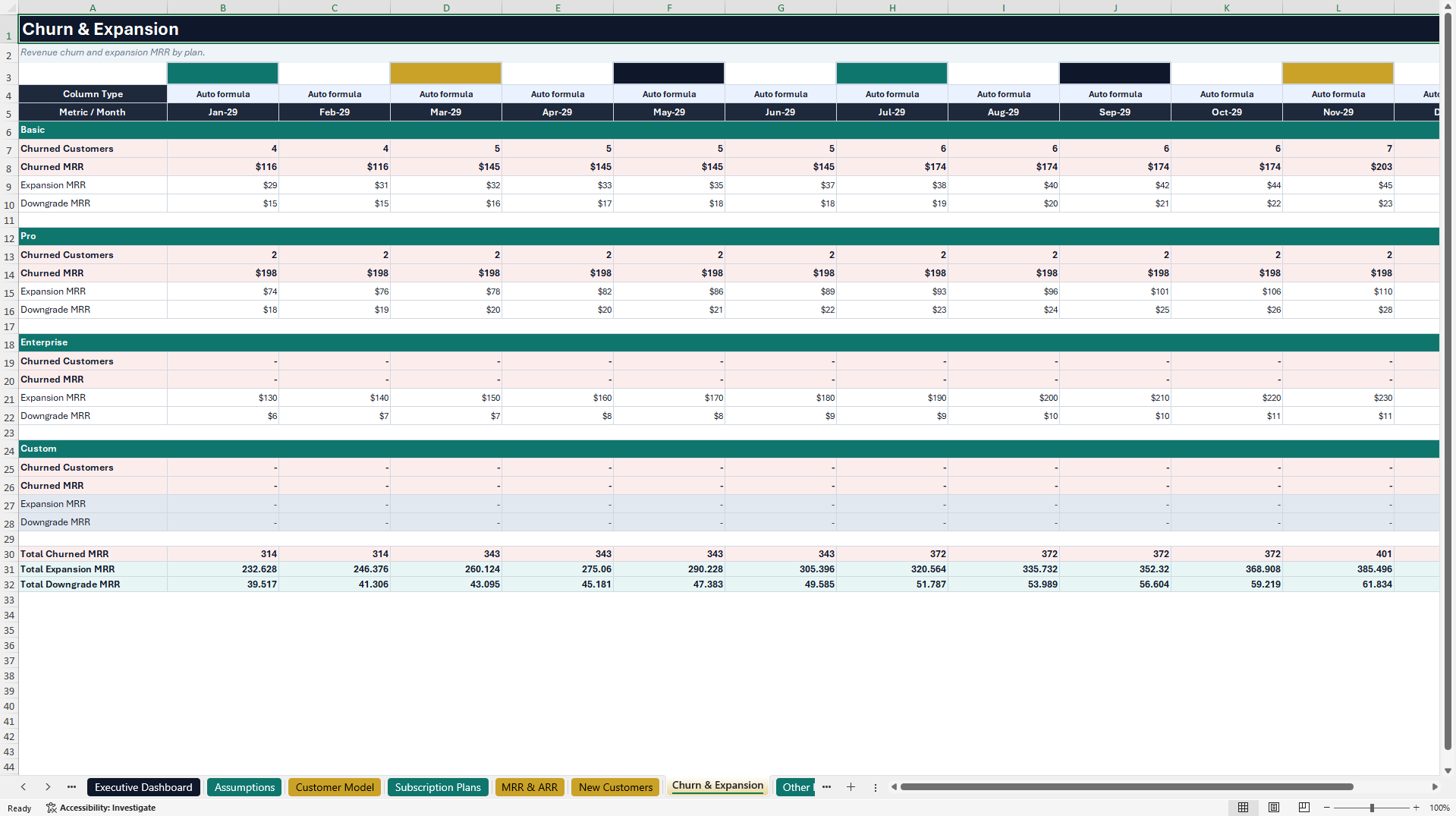Go to next sheet tab arrow
1456x816 pixels.
point(48,787)
